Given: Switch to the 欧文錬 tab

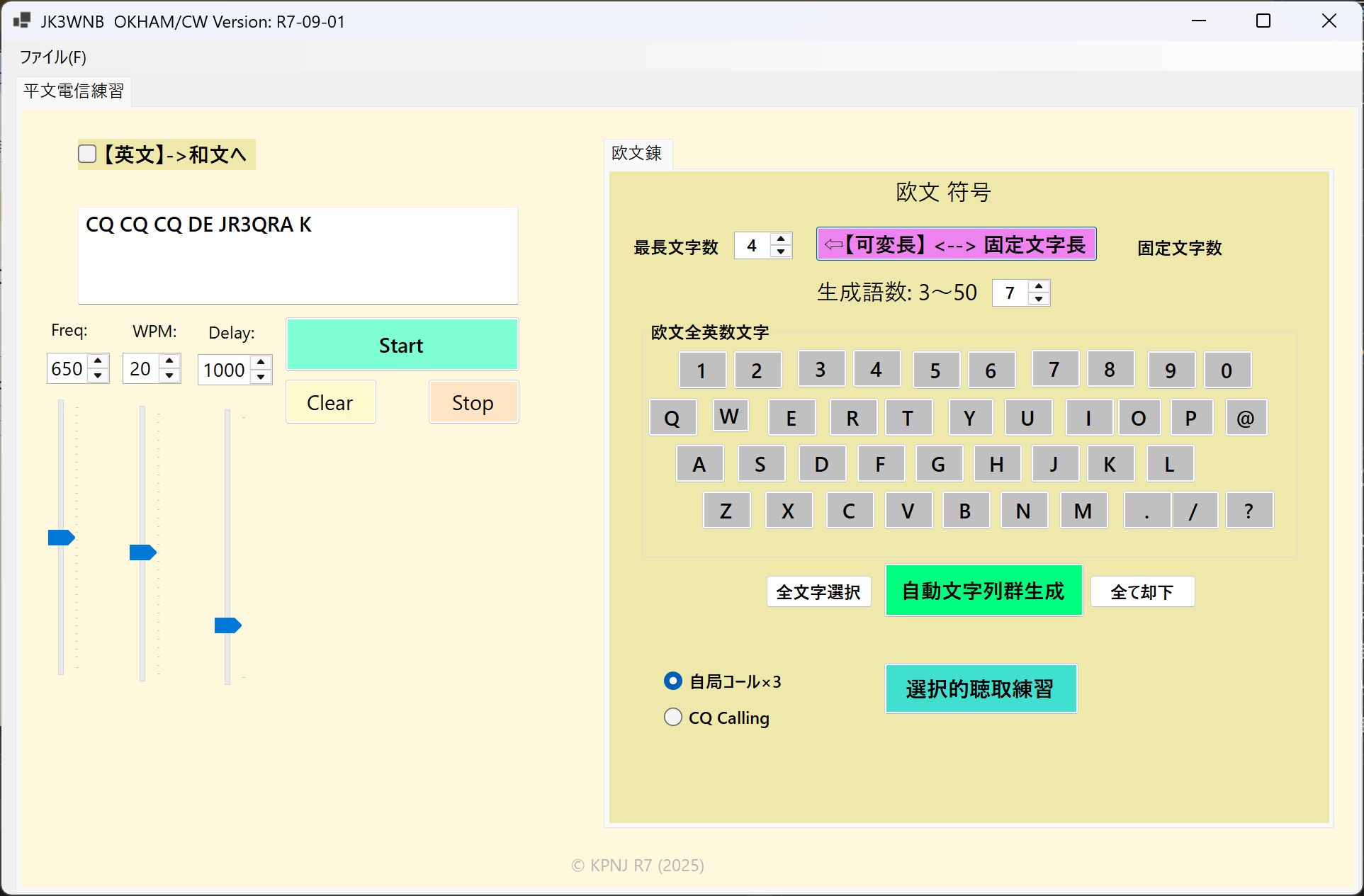Looking at the screenshot, I should pos(636,153).
